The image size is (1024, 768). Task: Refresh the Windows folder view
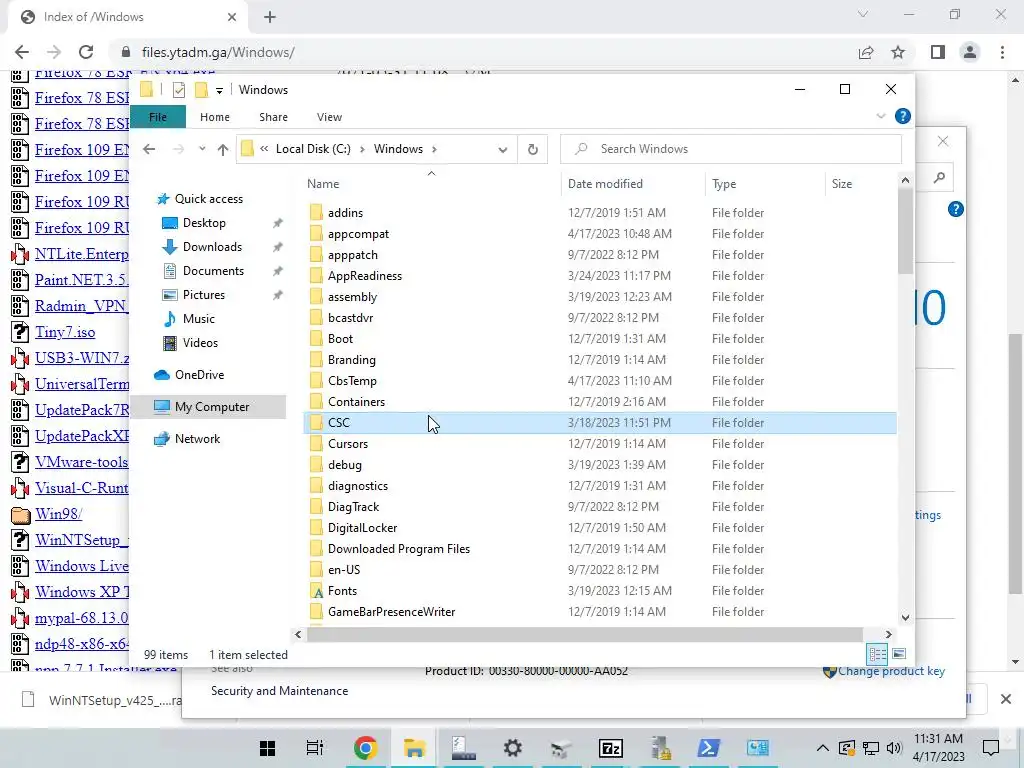[x=533, y=150]
